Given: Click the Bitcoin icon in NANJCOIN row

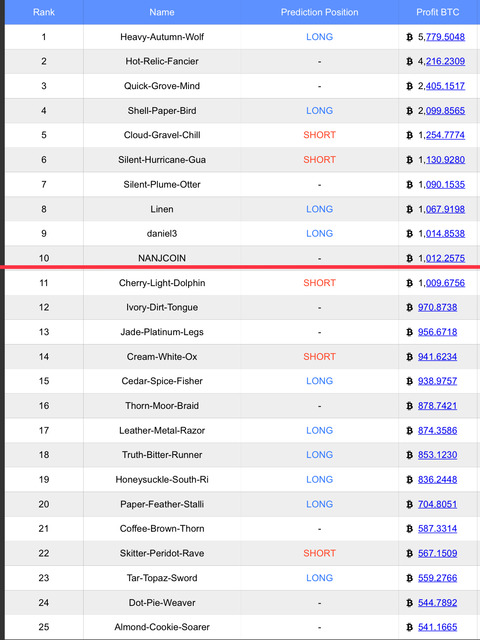Looking at the screenshot, I should (409, 258).
